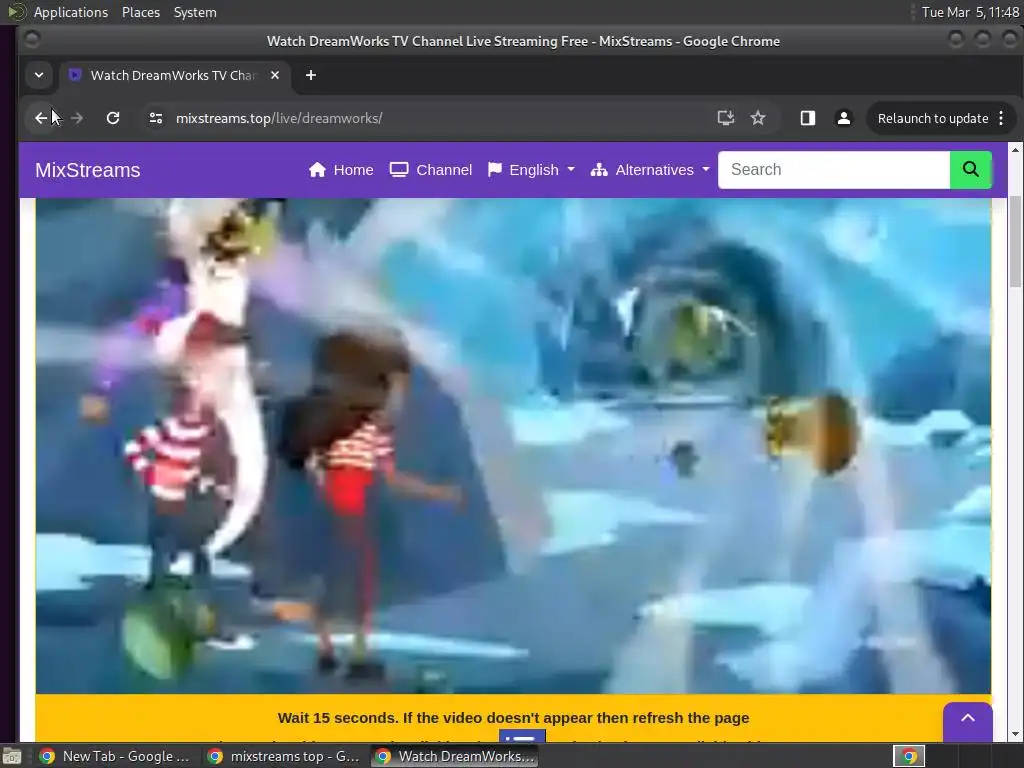Viewport: 1024px width, 768px height.
Task: Expand the English language dropdown
Action: [532, 170]
